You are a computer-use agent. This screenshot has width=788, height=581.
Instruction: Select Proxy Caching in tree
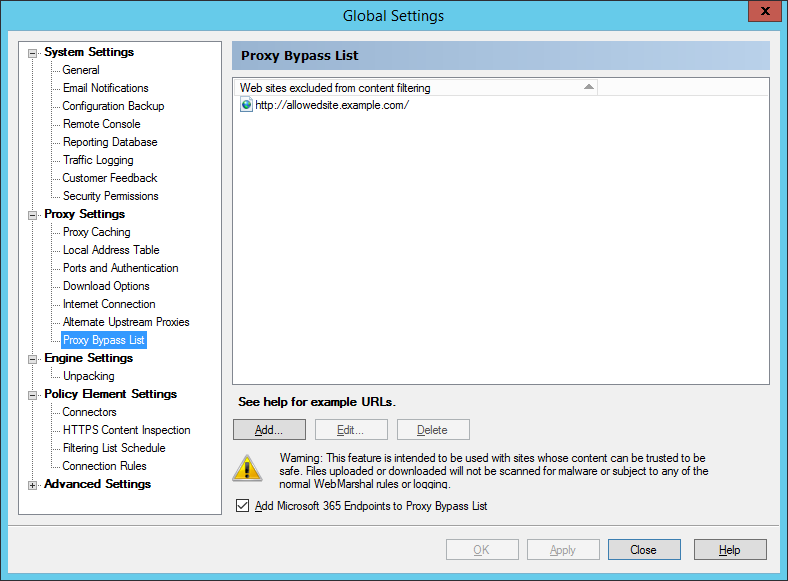pyautogui.click(x=96, y=232)
